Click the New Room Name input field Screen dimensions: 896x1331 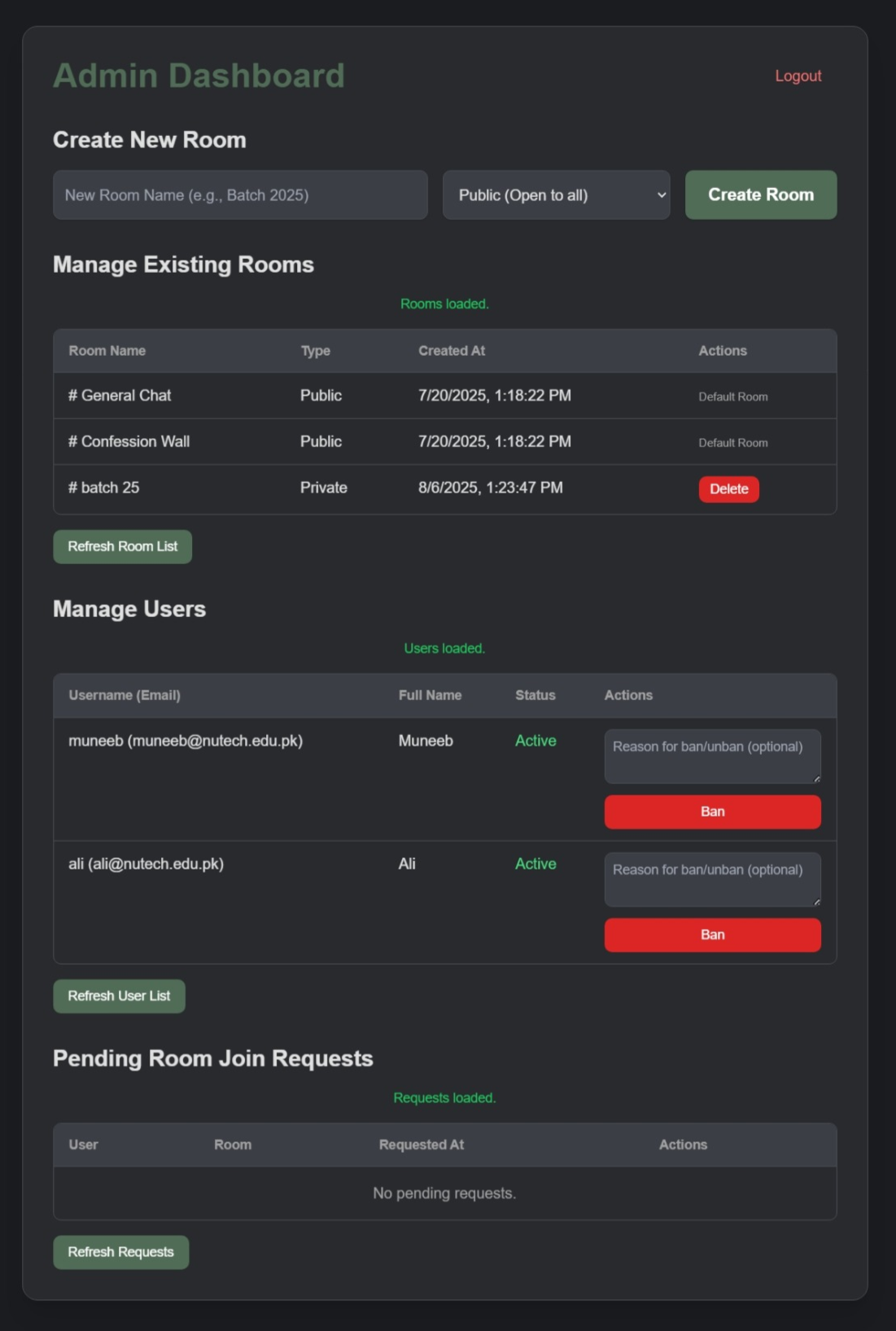coord(240,195)
